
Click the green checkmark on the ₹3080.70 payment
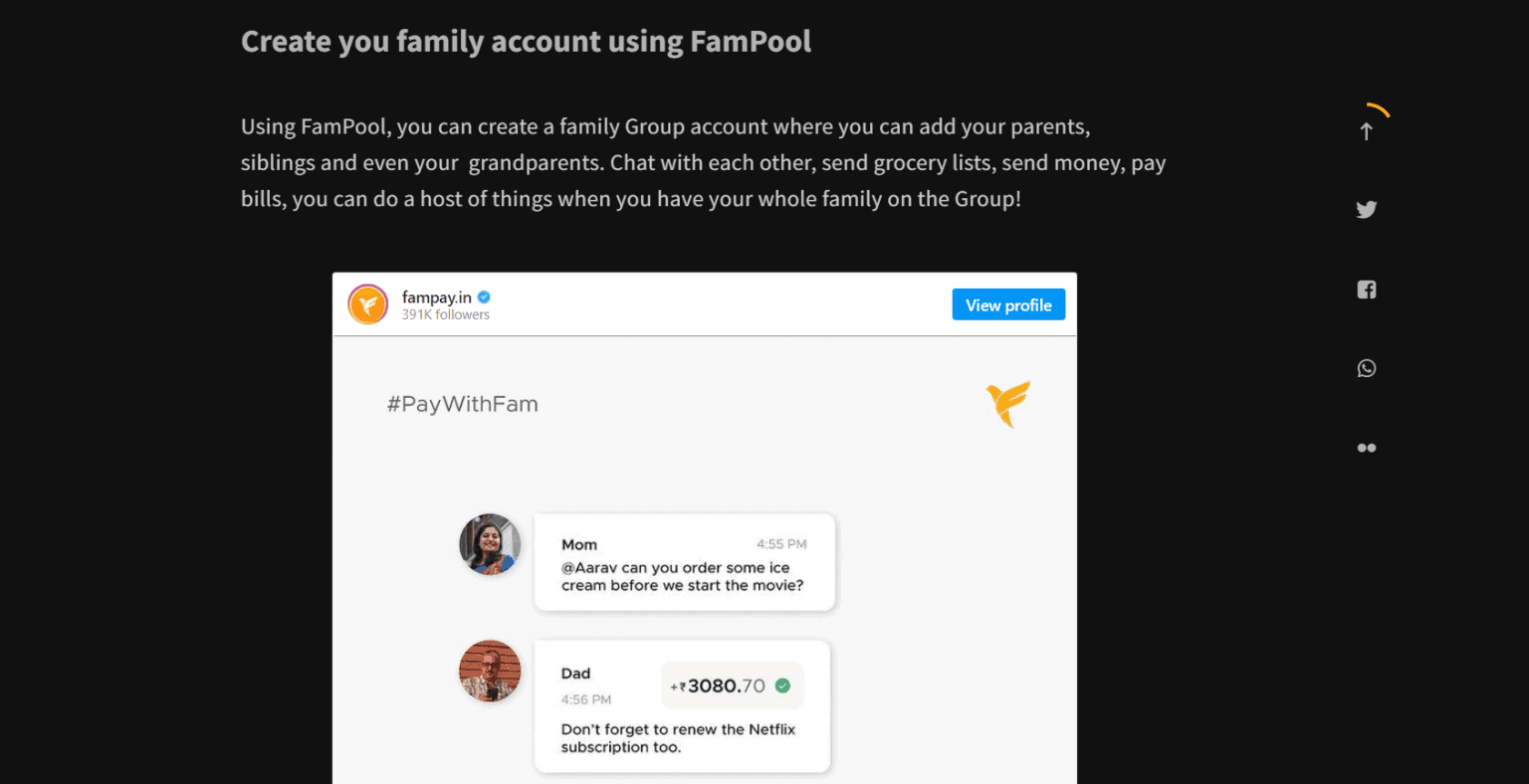[782, 685]
